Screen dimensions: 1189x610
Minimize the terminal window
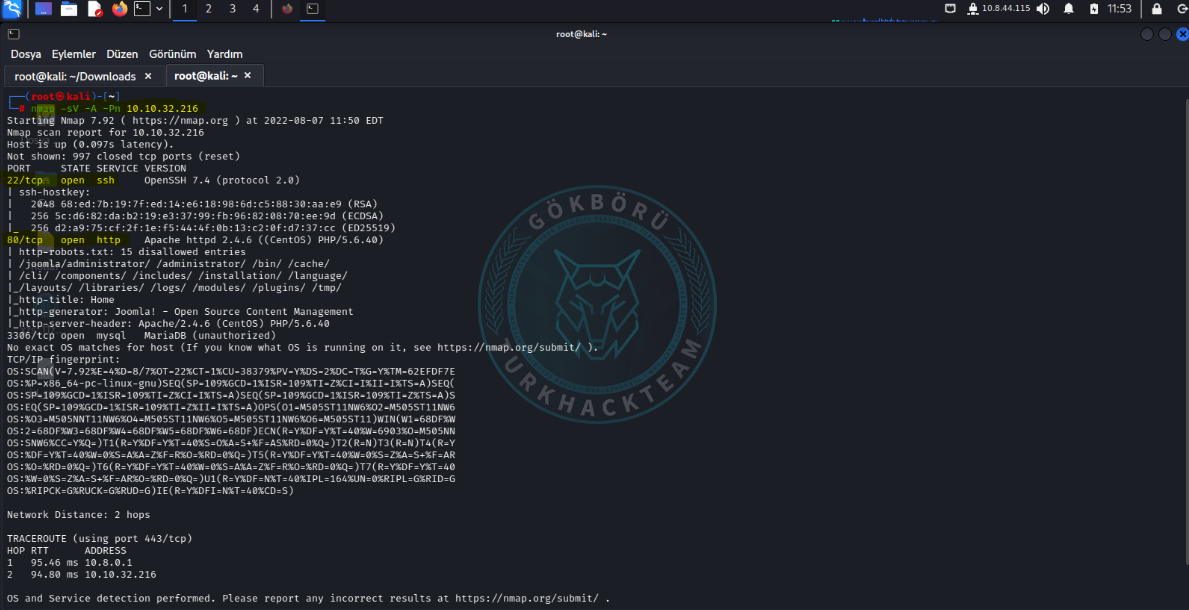coord(1147,34)
